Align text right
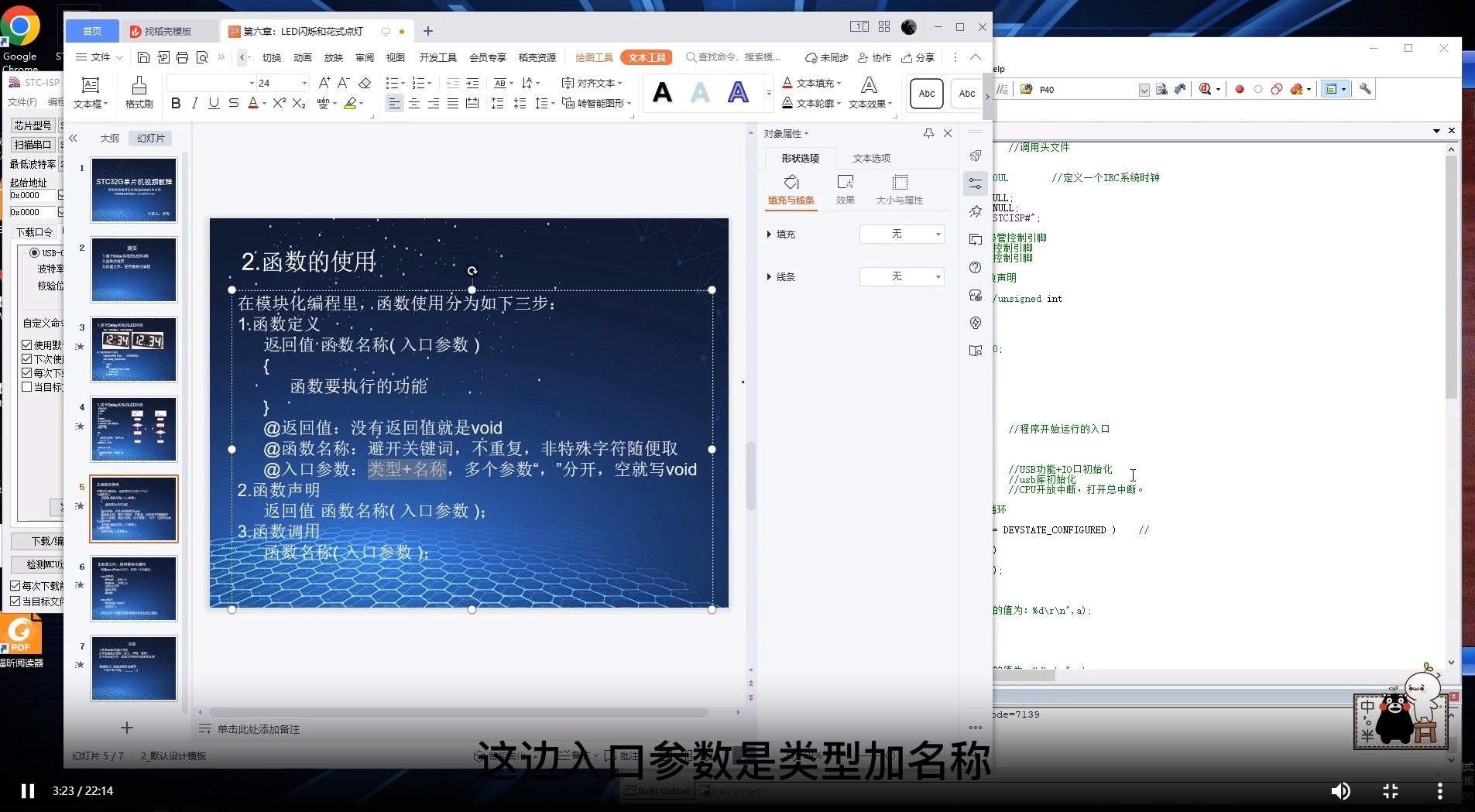The height and width of the screenshot is (812, 1475). point(434,103)
